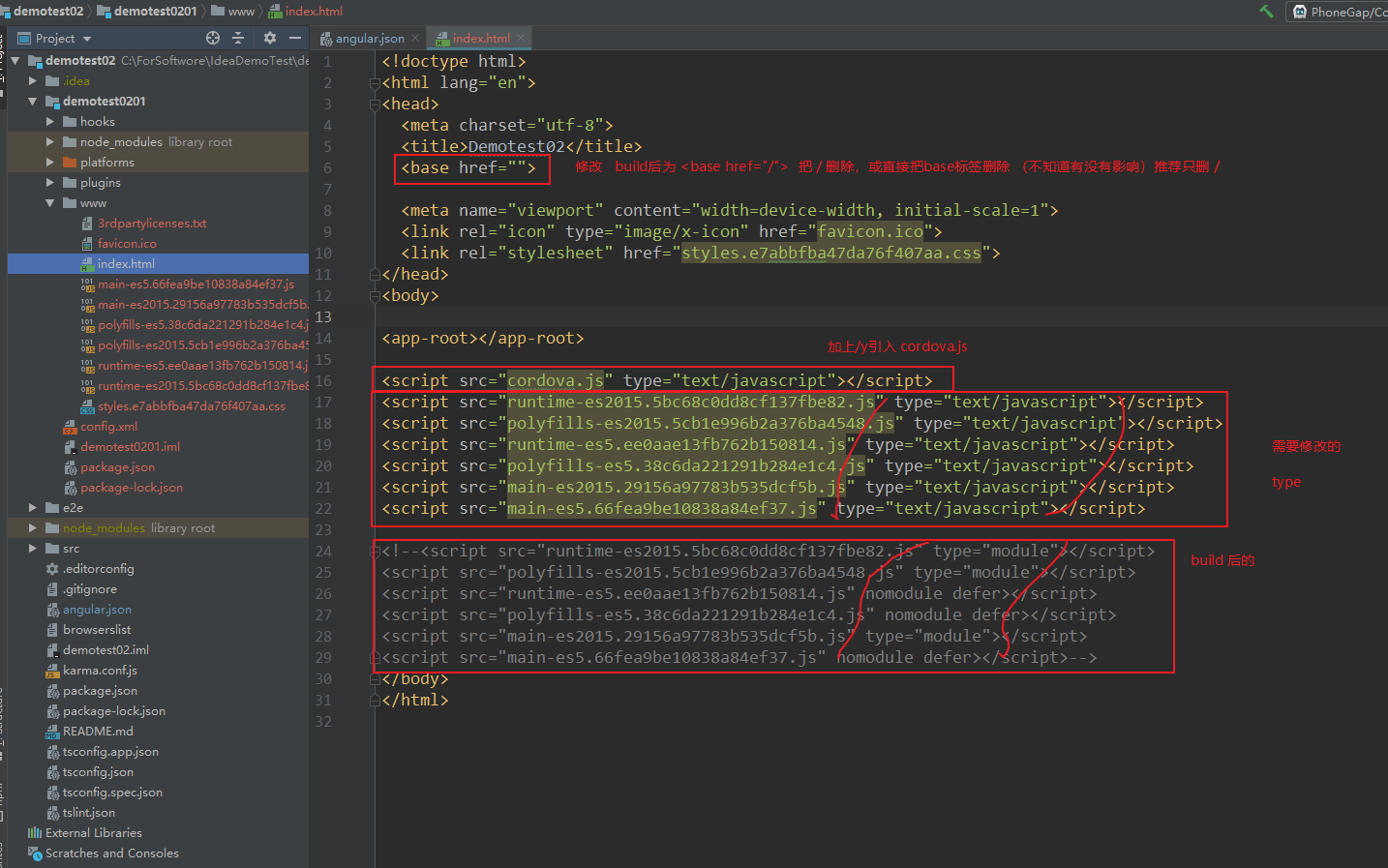Click demotest0201 breadcrumb in navigation bar
Image resolution: width=1388 pixels, height=868 pixels.
tap(147, 12)
